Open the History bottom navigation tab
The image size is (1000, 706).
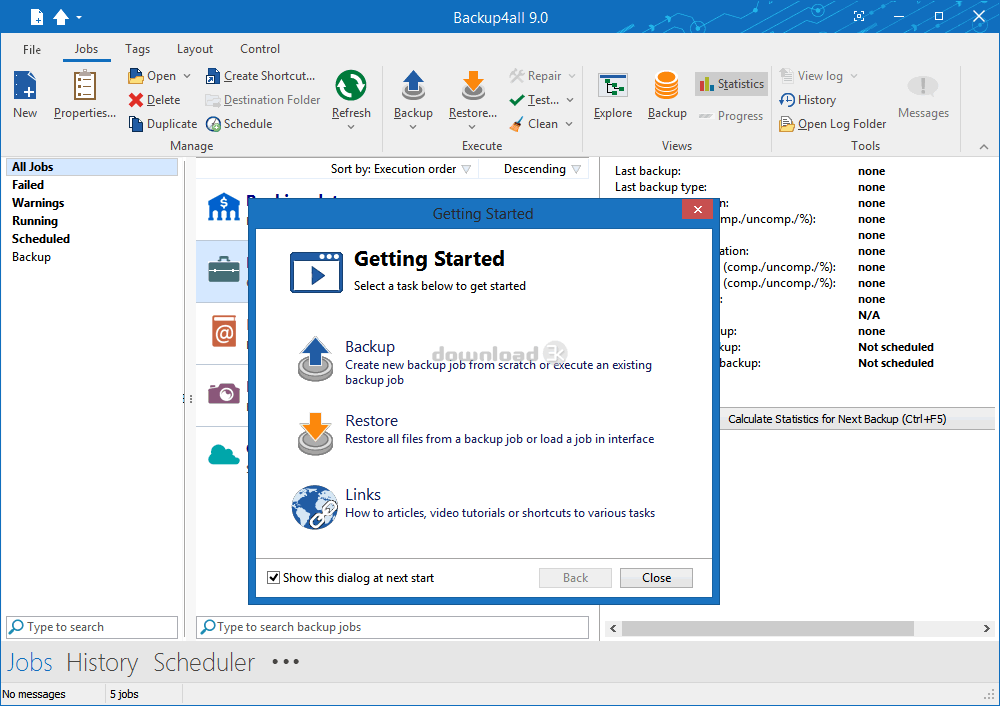click(102, 663)
